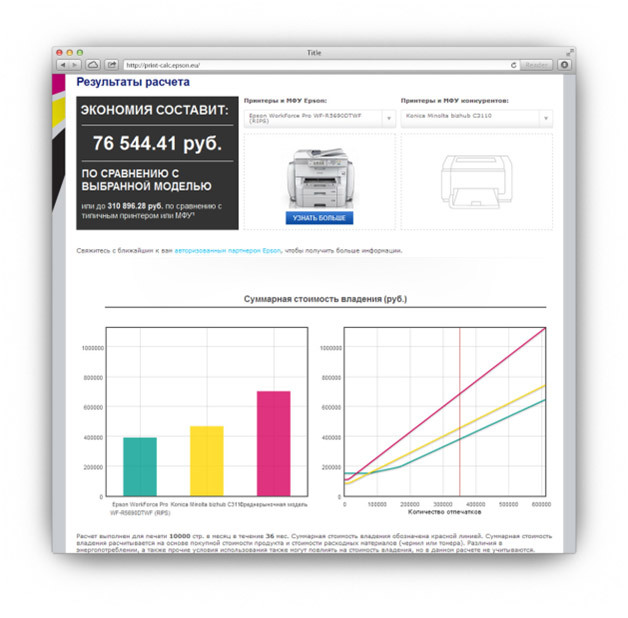This screenshot has height=618, width=628.
Task: Click the share icon in toolbar
Action: (x=112, y=65)
